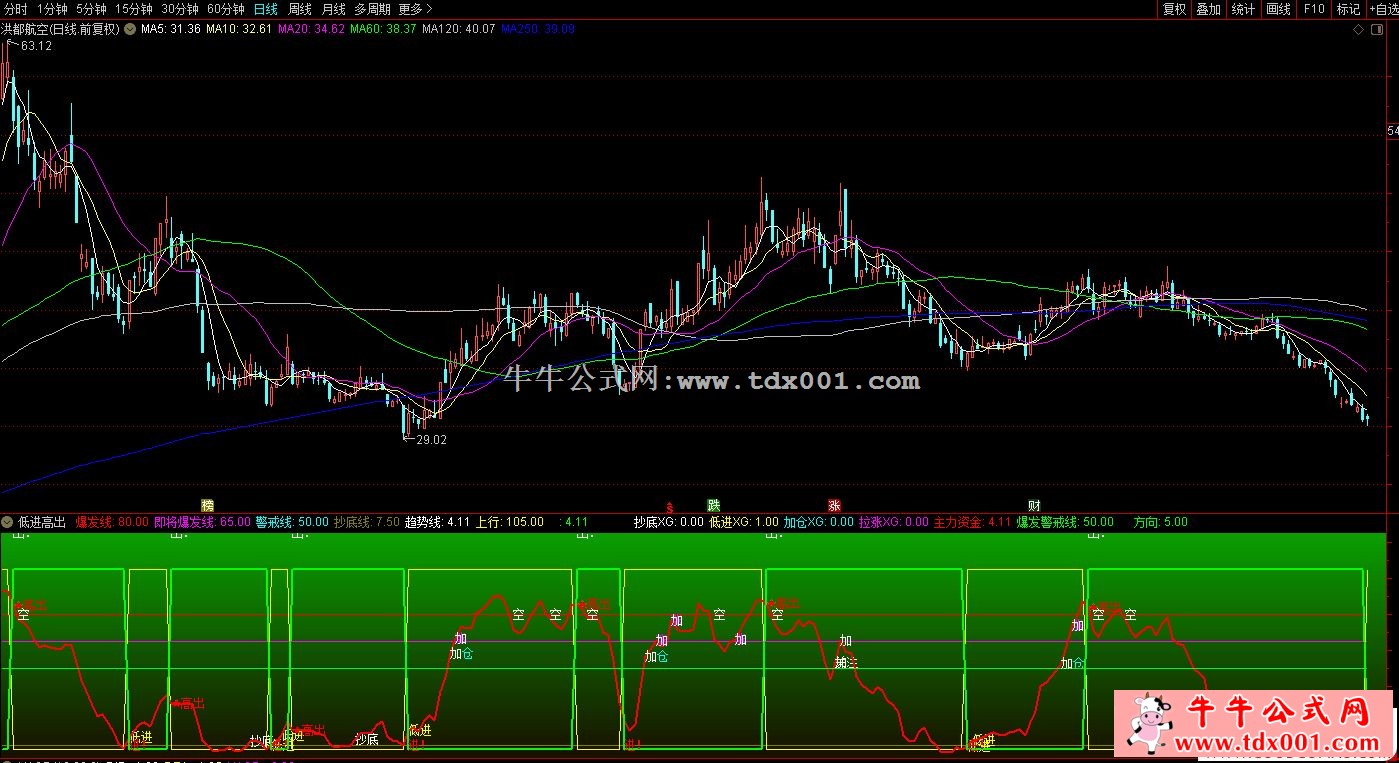Viewport: 1399px width, 763px height.
Task: Click the 抄底线: 7.50 value
Action: pos(367,522)
